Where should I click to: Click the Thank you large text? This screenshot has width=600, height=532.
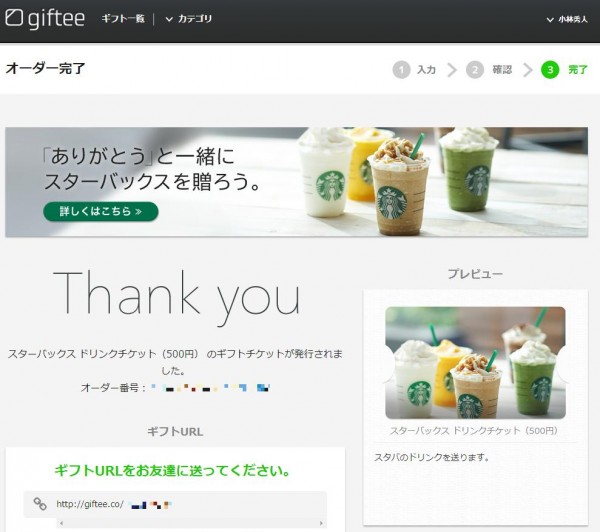(x=177, y=298)
